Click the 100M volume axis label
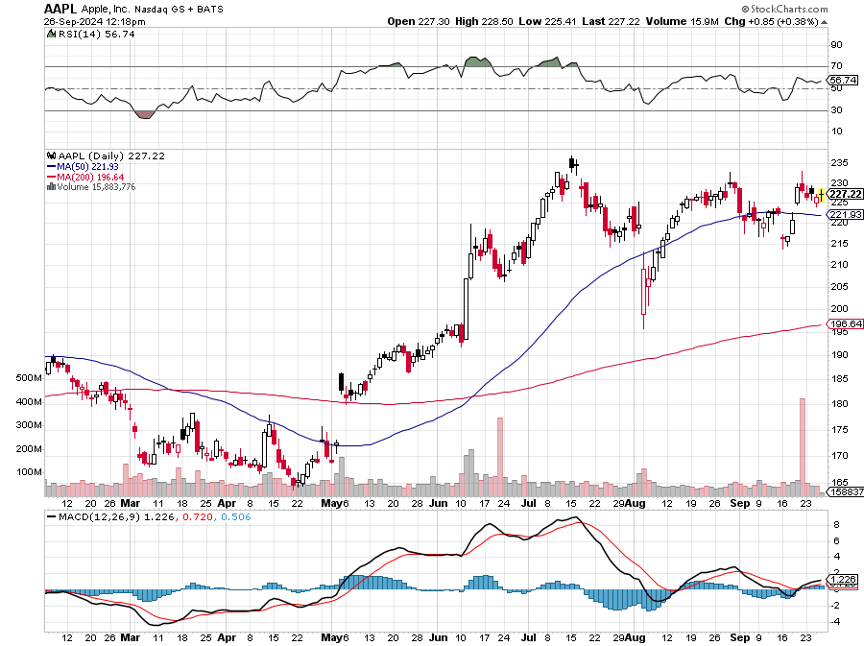This screenshot has height=646, width=864. [29, 472]
